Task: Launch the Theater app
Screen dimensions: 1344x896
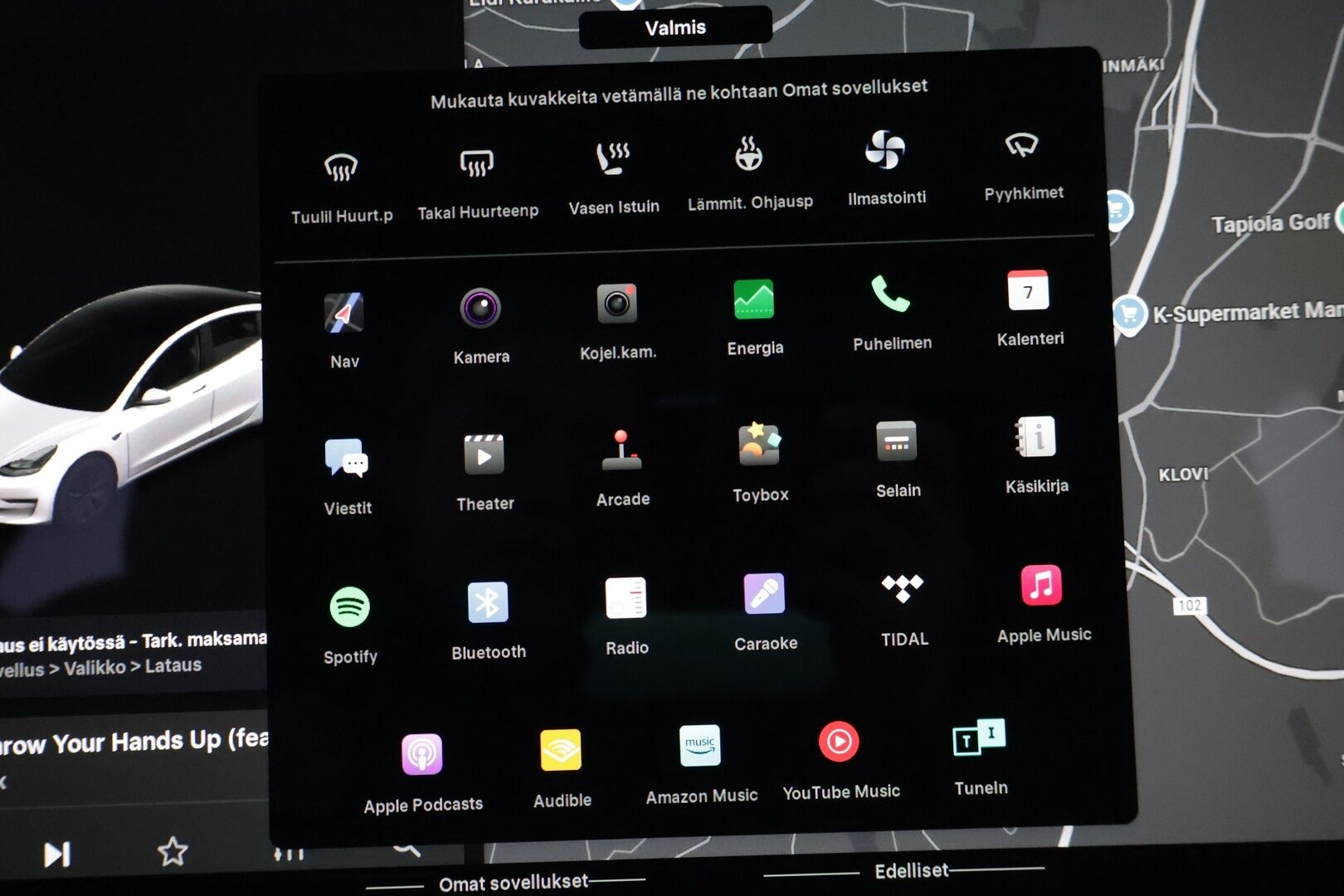Action: 485,455
